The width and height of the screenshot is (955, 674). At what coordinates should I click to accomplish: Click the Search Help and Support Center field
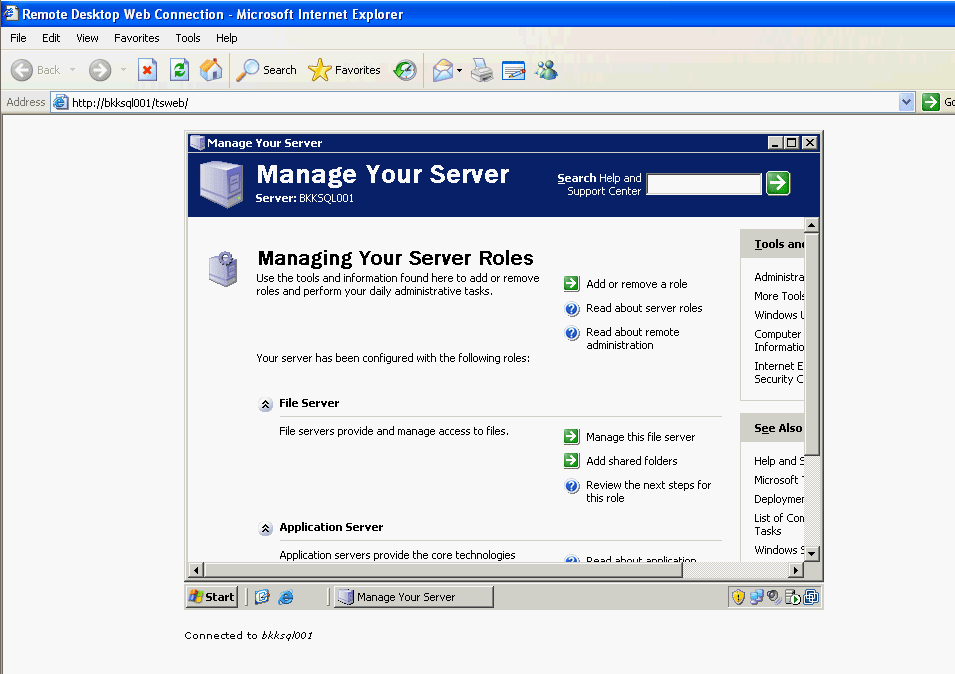pyautogui.click(x=704, y=183)
